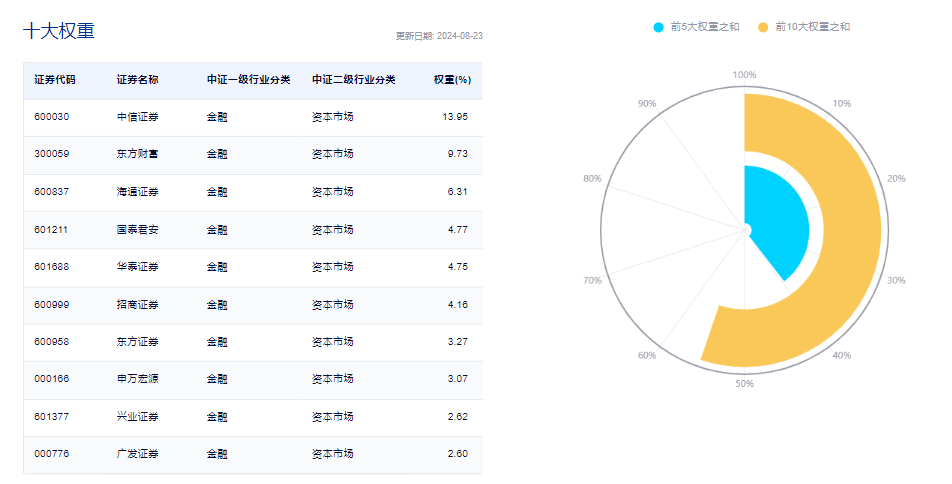This screenshot has height=484, width=952.
Task: Select the 东方财富 row name
Action: [137, 154]
